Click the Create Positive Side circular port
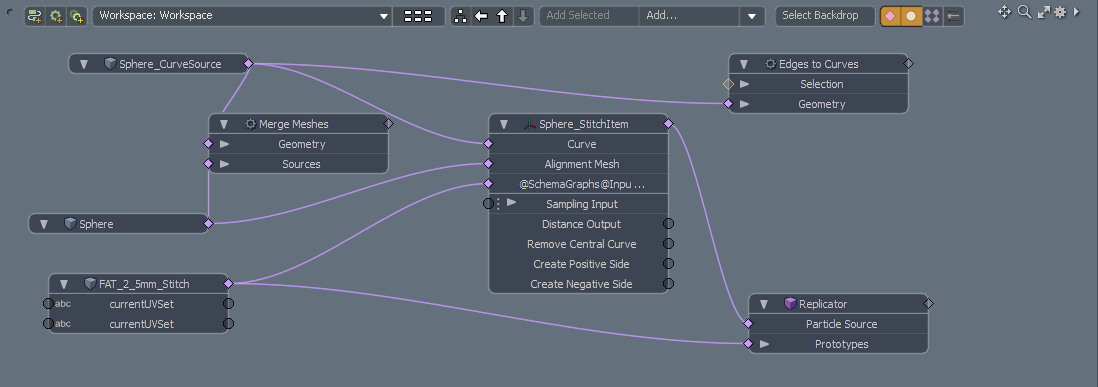This screenshot has height=387, width=1098. point(669,264)
